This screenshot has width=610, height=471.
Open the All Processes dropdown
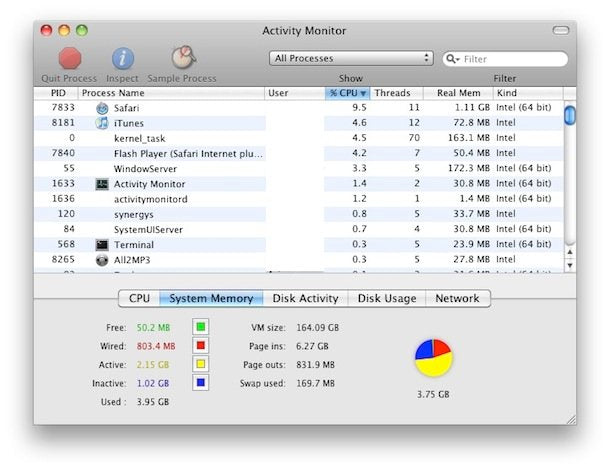351,59
